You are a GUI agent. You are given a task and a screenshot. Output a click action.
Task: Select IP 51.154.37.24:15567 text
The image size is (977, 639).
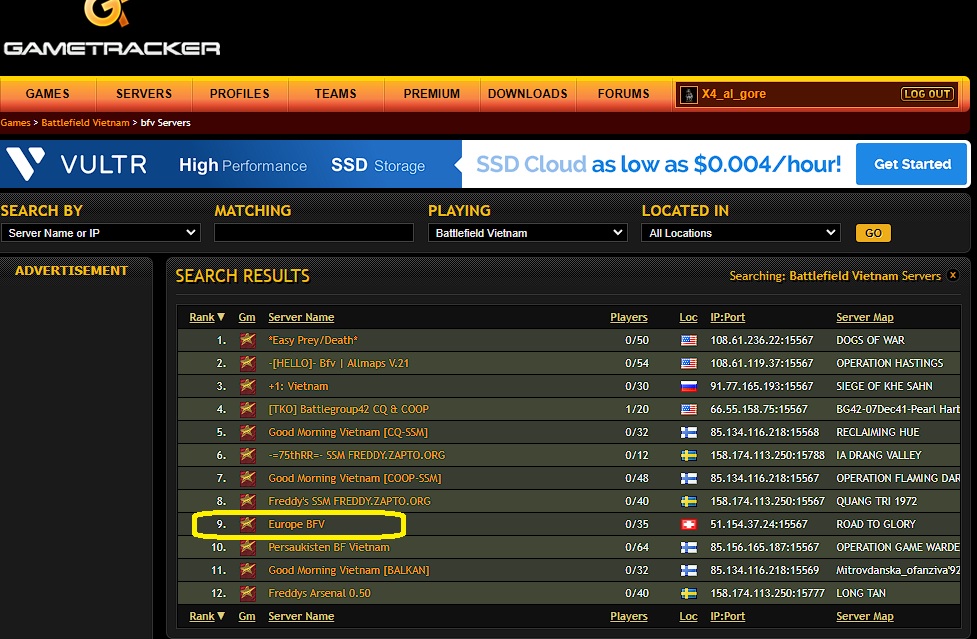pyautogui.click(x=758, y=524)
